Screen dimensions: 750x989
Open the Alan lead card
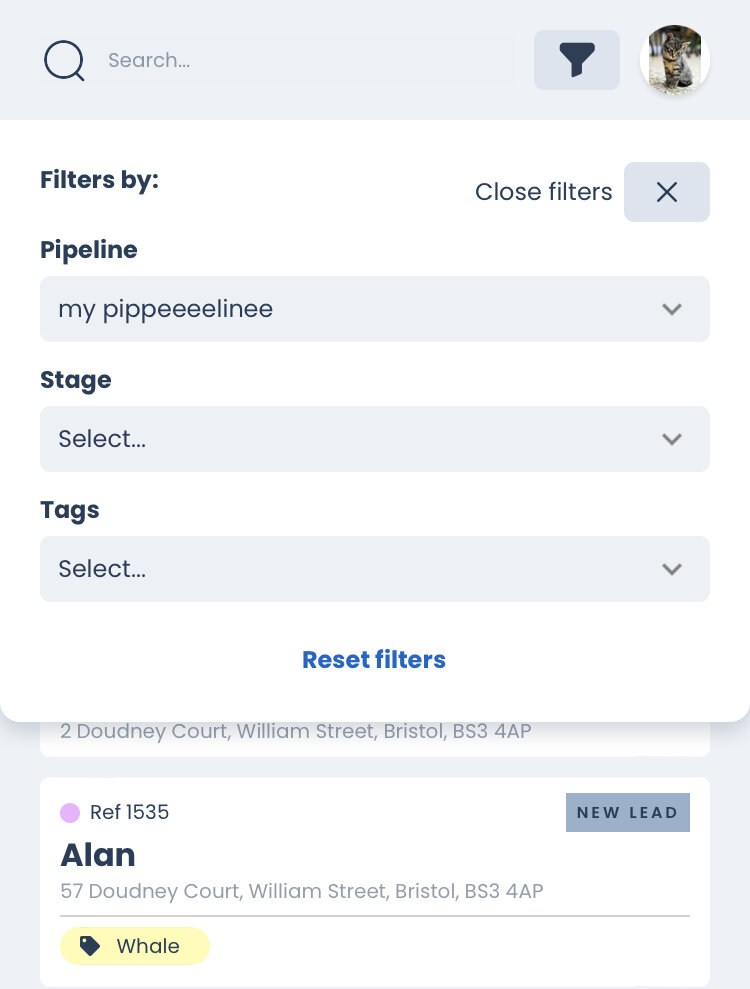click(x=98, y=855)
